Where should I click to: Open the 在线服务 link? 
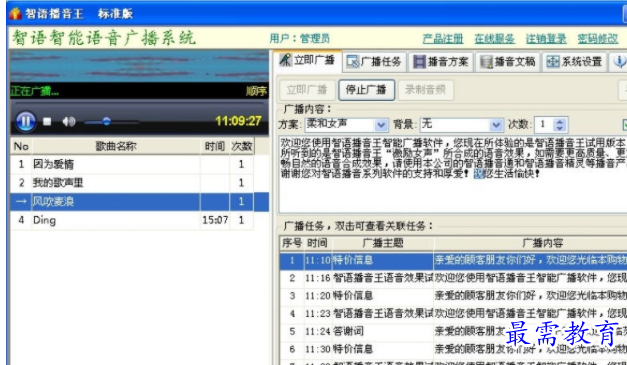494,39
